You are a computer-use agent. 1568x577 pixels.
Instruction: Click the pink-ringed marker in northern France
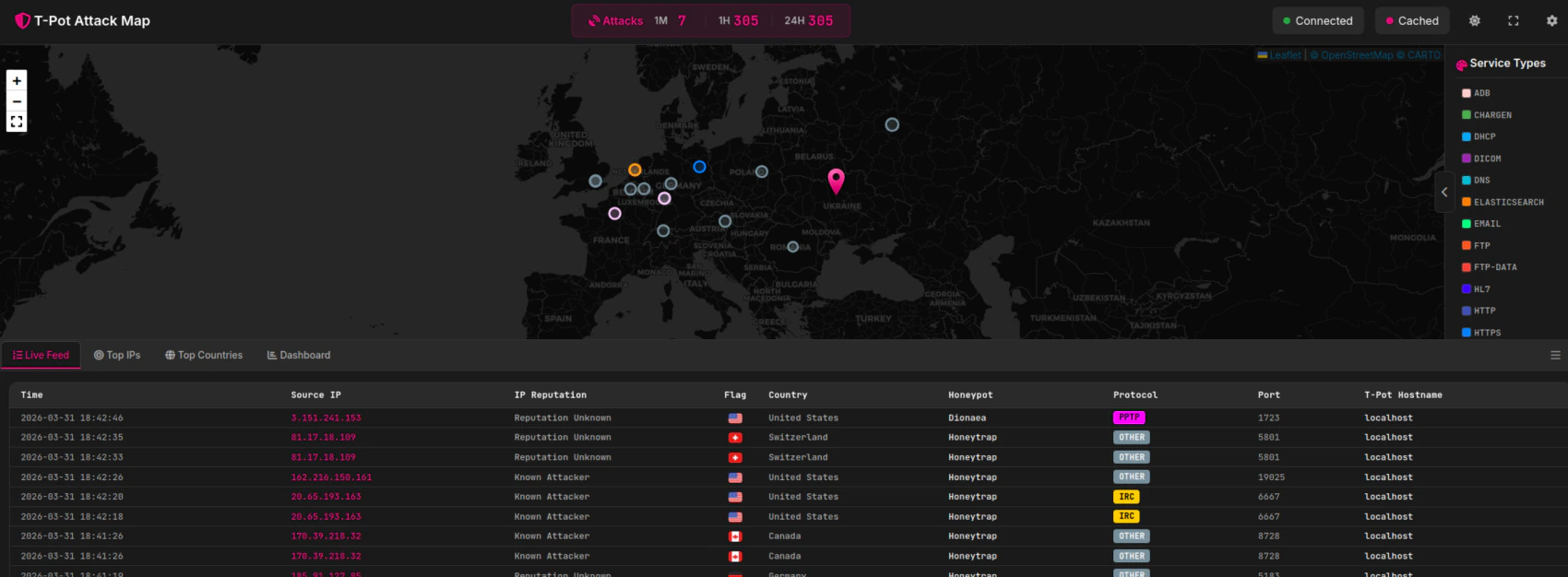tap(614, 214)
